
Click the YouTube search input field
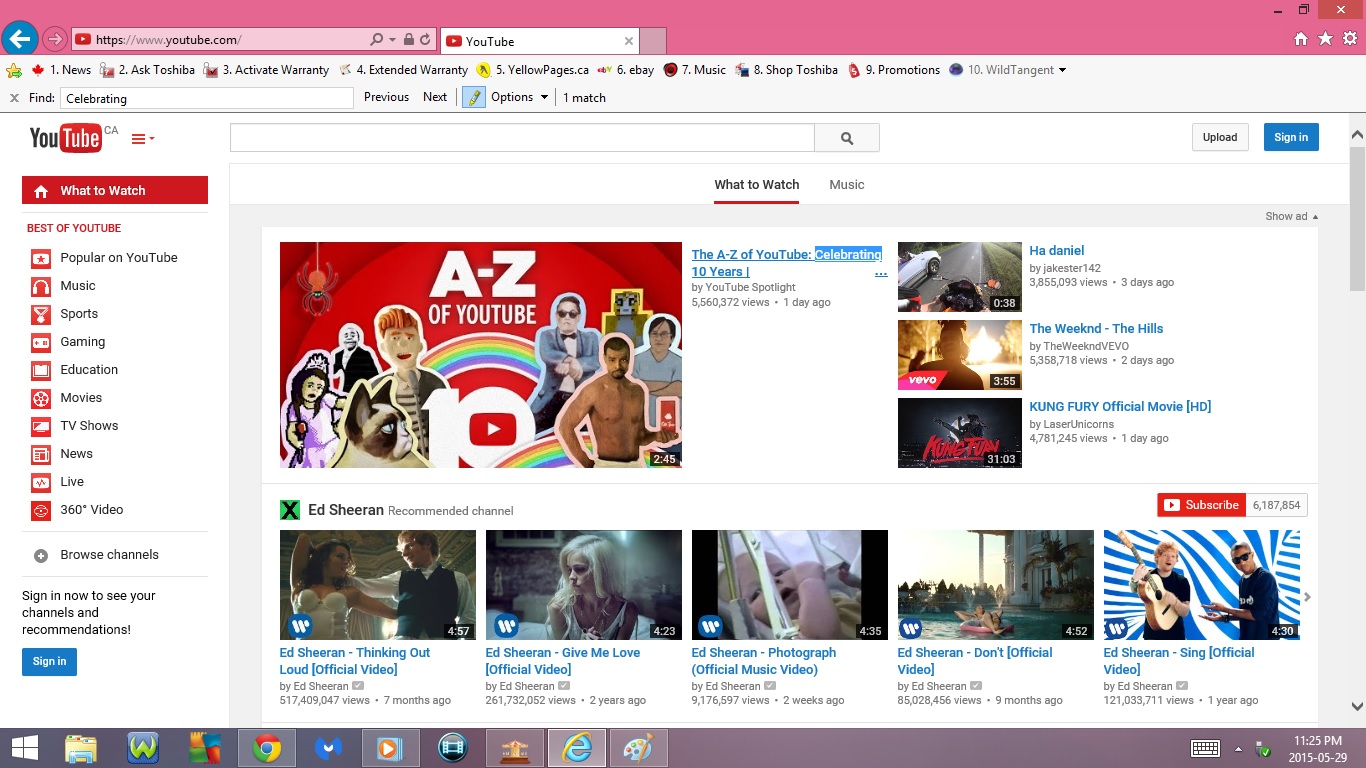pyautogui.click(x=522, y=138)
